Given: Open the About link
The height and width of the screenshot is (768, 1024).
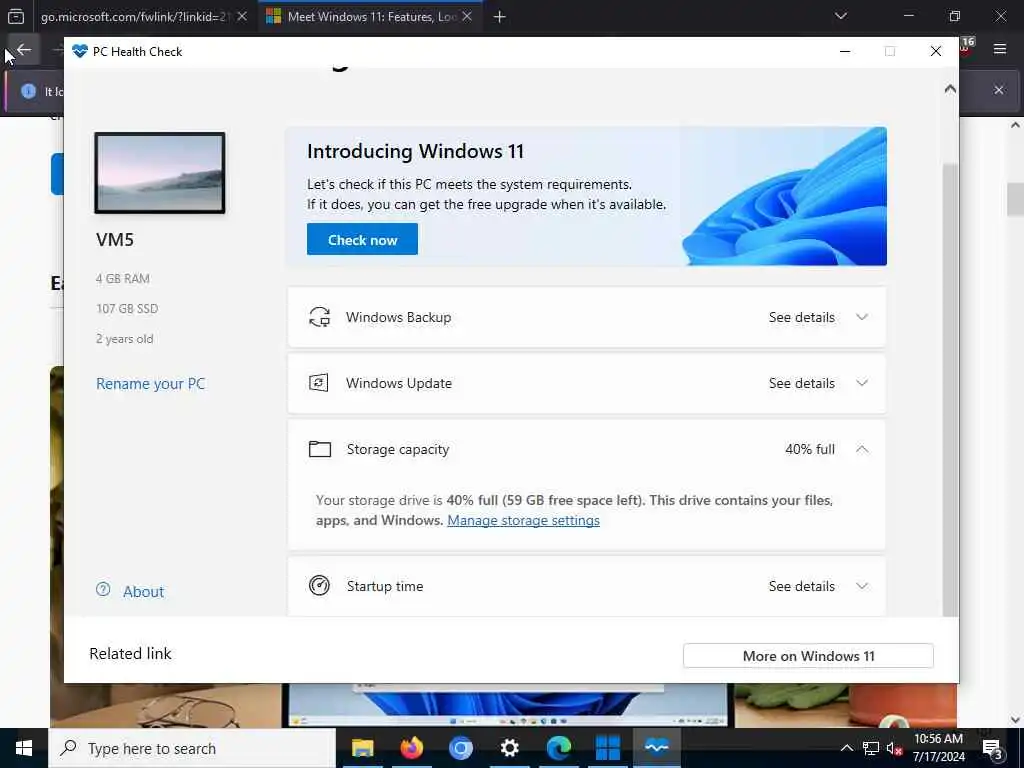Looking at the screenshot, I should coord(143,592).
